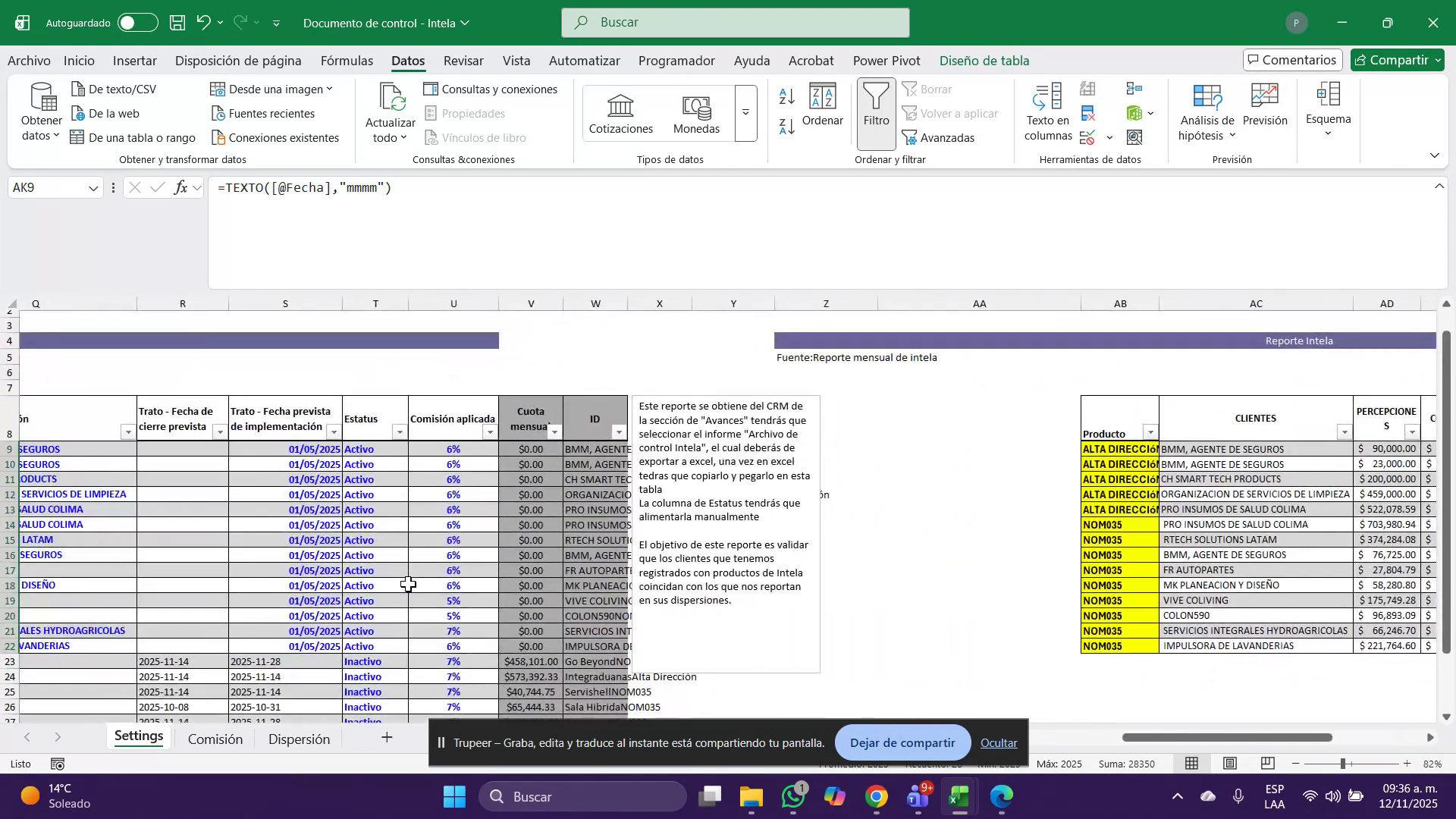Open the Estatus column filter dropdown
The height and width of the screenshot is (819, 1456).
[x=399, y=432]
